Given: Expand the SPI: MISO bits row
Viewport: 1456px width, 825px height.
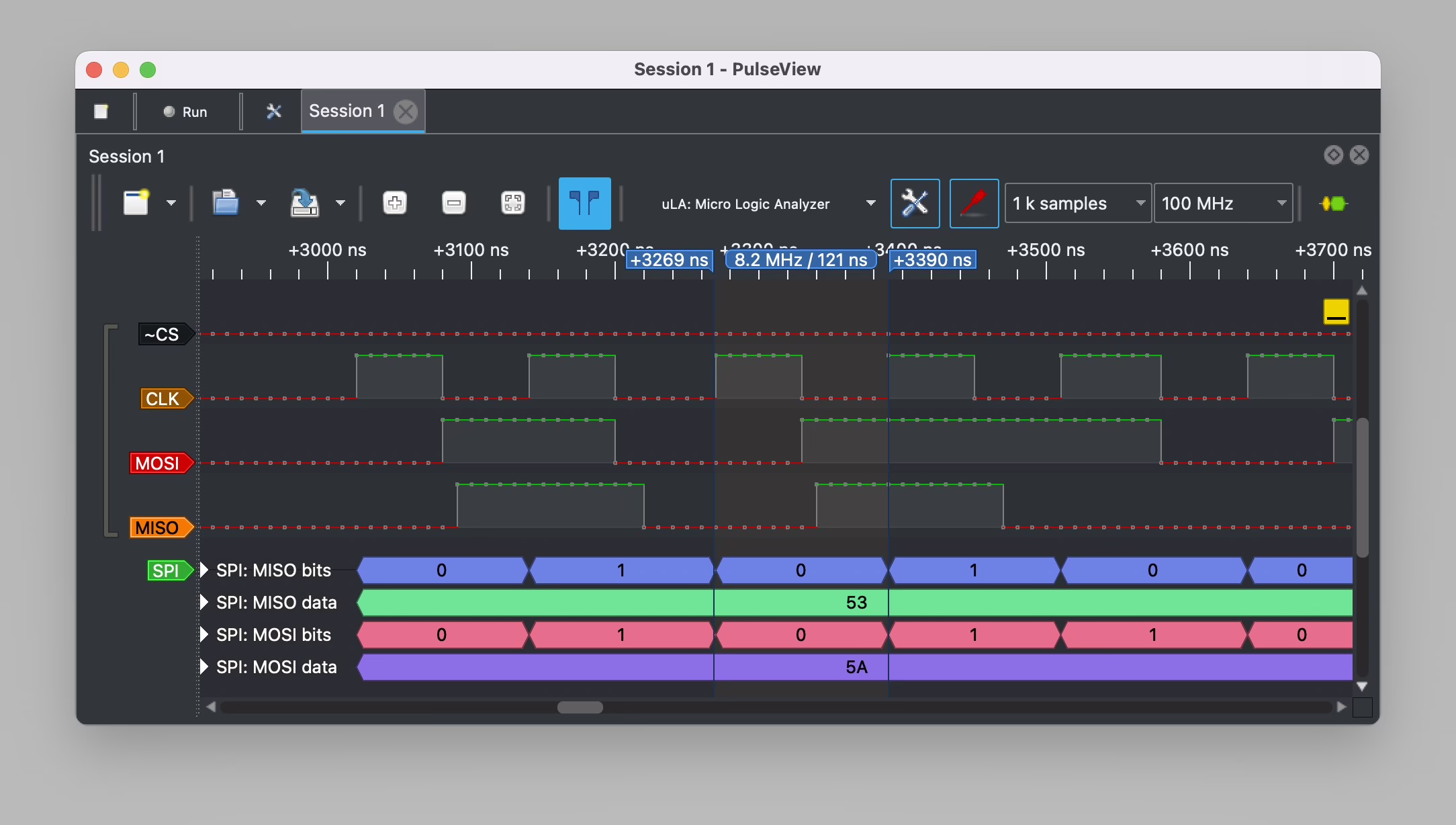Looking at the screenshot, I should 204,570.
